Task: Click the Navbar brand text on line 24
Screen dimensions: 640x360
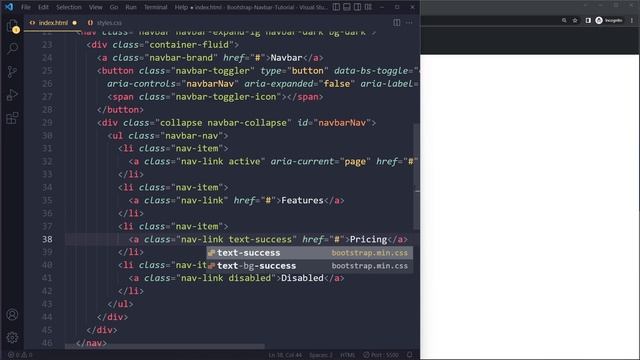Action: coord(286,58)
